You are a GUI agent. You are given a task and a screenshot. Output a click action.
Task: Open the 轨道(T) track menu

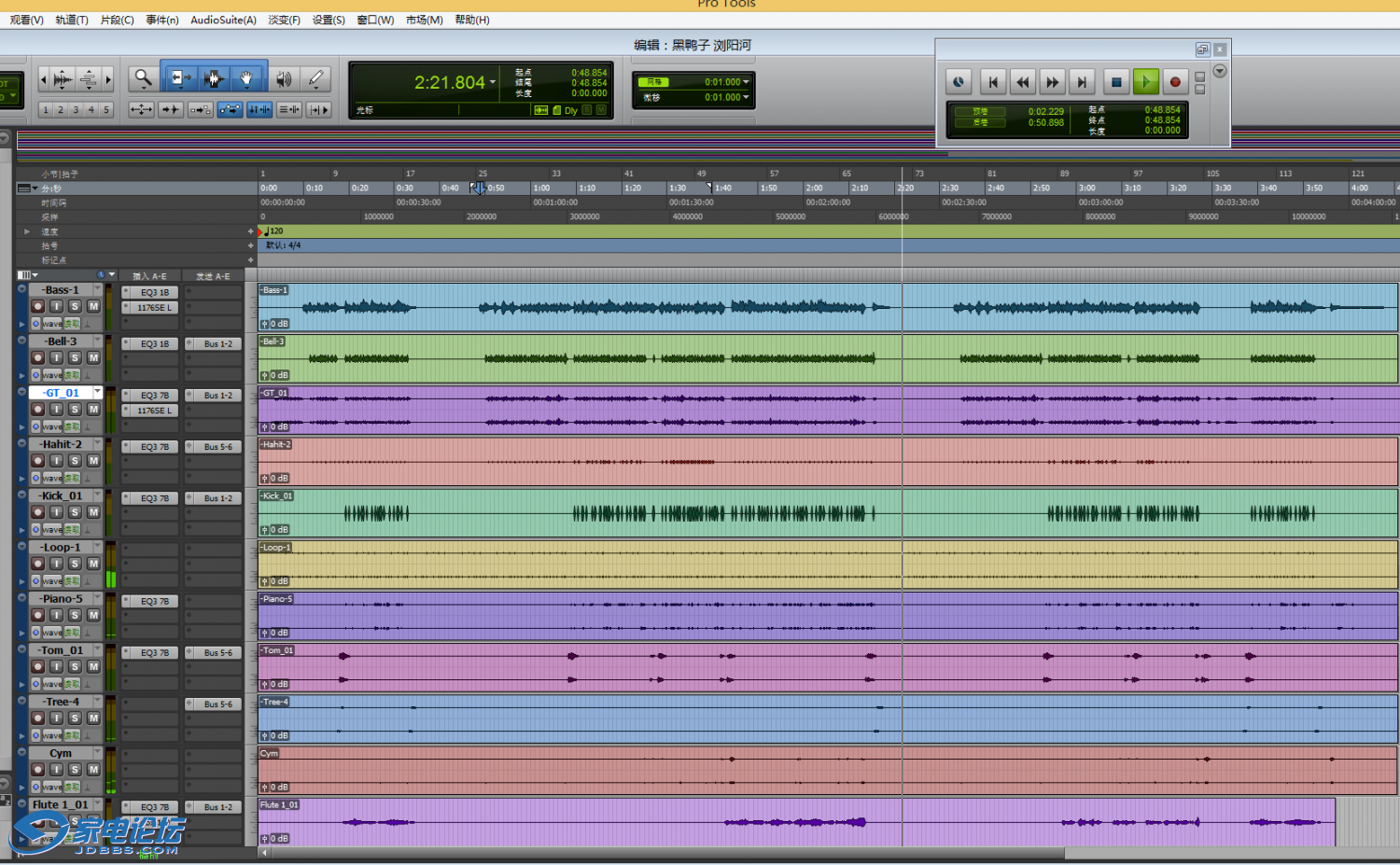coord(71,20)
